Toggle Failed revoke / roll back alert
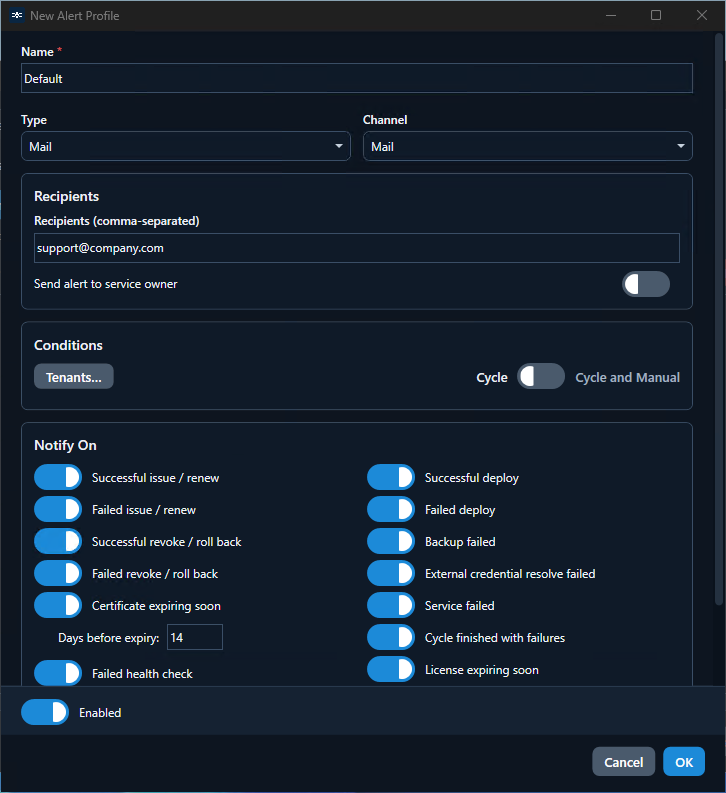726x793 pixels. click(58, 574)
